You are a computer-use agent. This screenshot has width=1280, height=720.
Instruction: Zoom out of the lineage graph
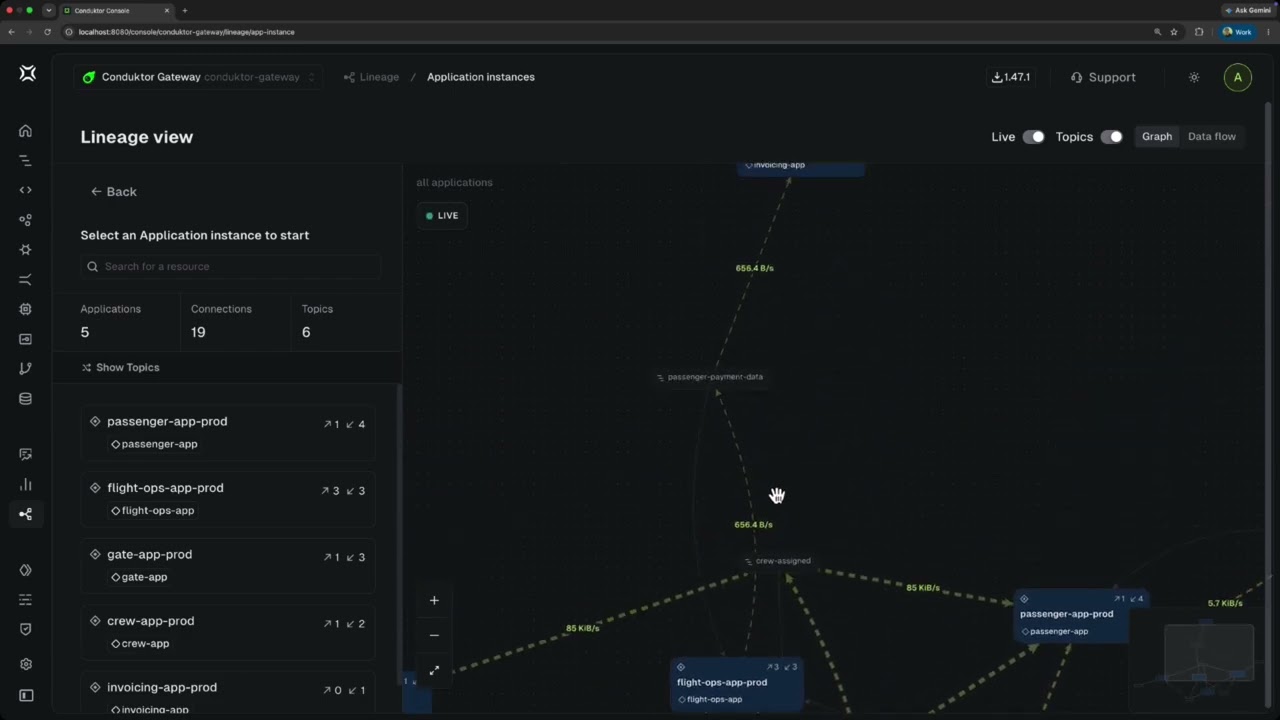click(x=434, y=635)
